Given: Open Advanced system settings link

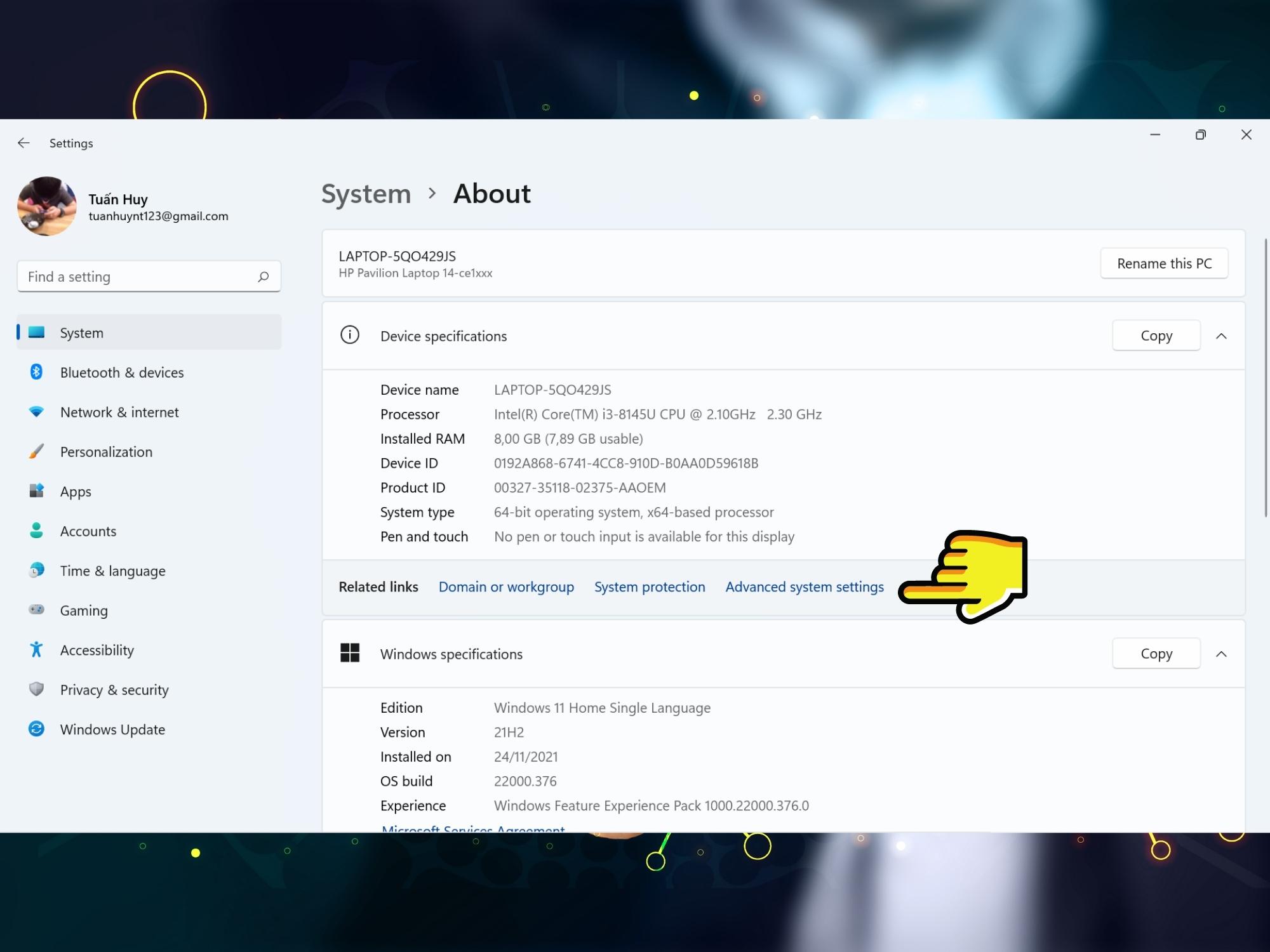Looking at the screenshot, I should (x=805, y=586).
